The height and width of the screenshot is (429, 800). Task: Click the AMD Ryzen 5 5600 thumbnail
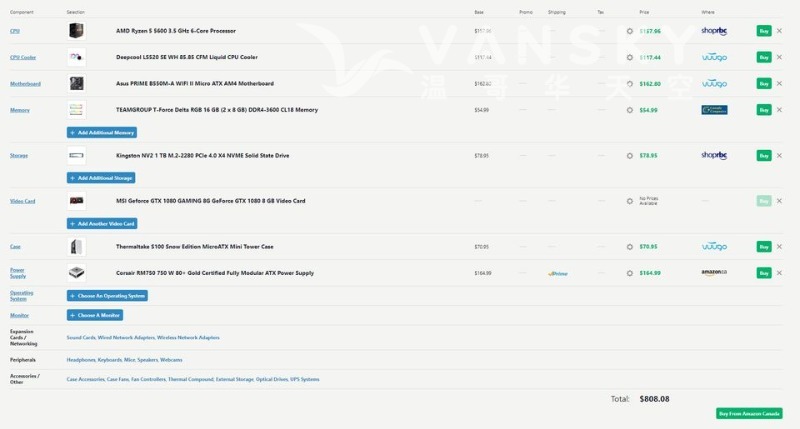[x=77, y=31]
